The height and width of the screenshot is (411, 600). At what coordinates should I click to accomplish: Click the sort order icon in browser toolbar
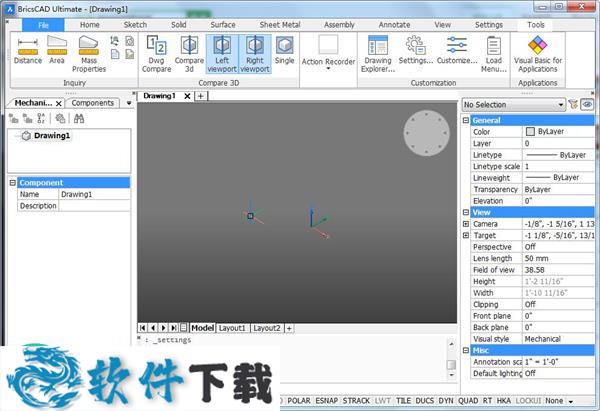click(x=41, y=119)
